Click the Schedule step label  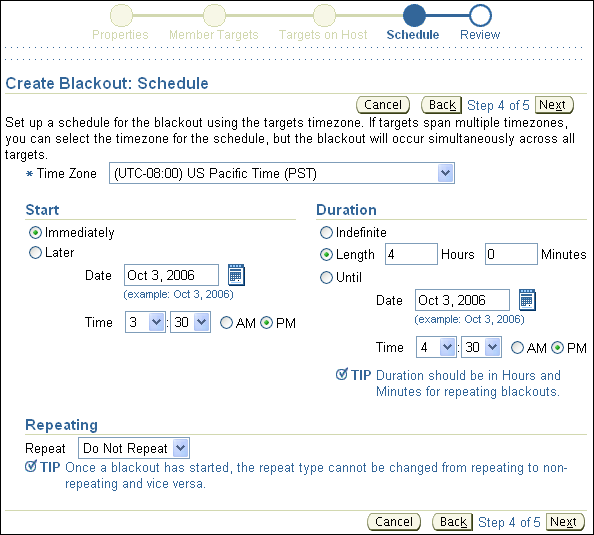point(413,35)
